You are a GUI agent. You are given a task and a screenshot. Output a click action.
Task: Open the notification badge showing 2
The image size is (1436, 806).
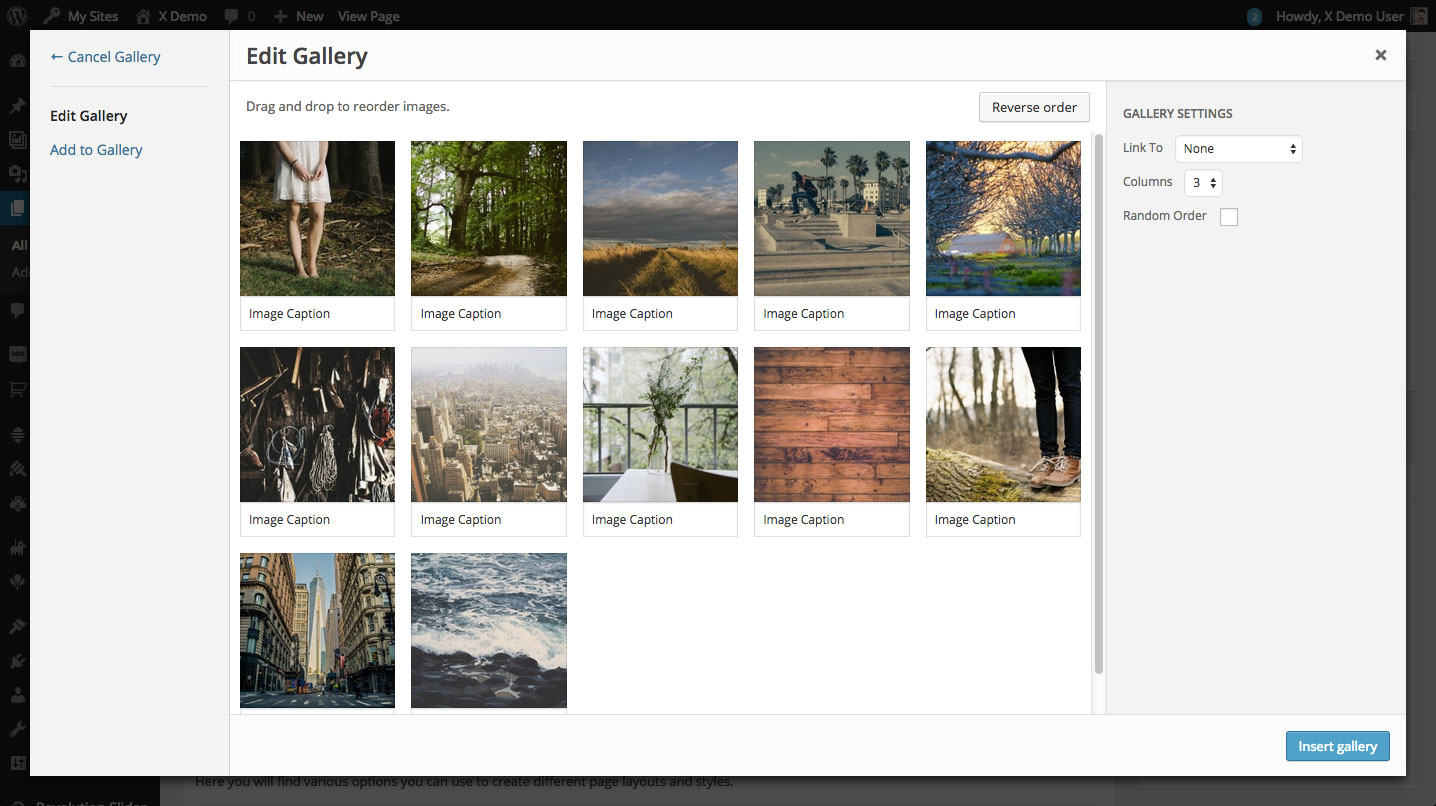1254,17
